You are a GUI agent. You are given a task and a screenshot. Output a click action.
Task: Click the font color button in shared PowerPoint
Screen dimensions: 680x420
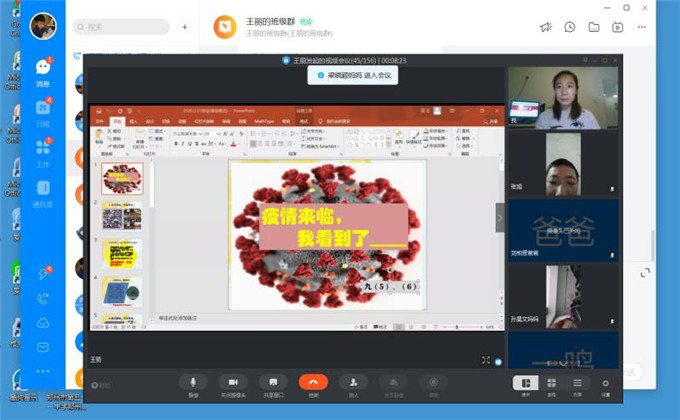coord(233,144)
